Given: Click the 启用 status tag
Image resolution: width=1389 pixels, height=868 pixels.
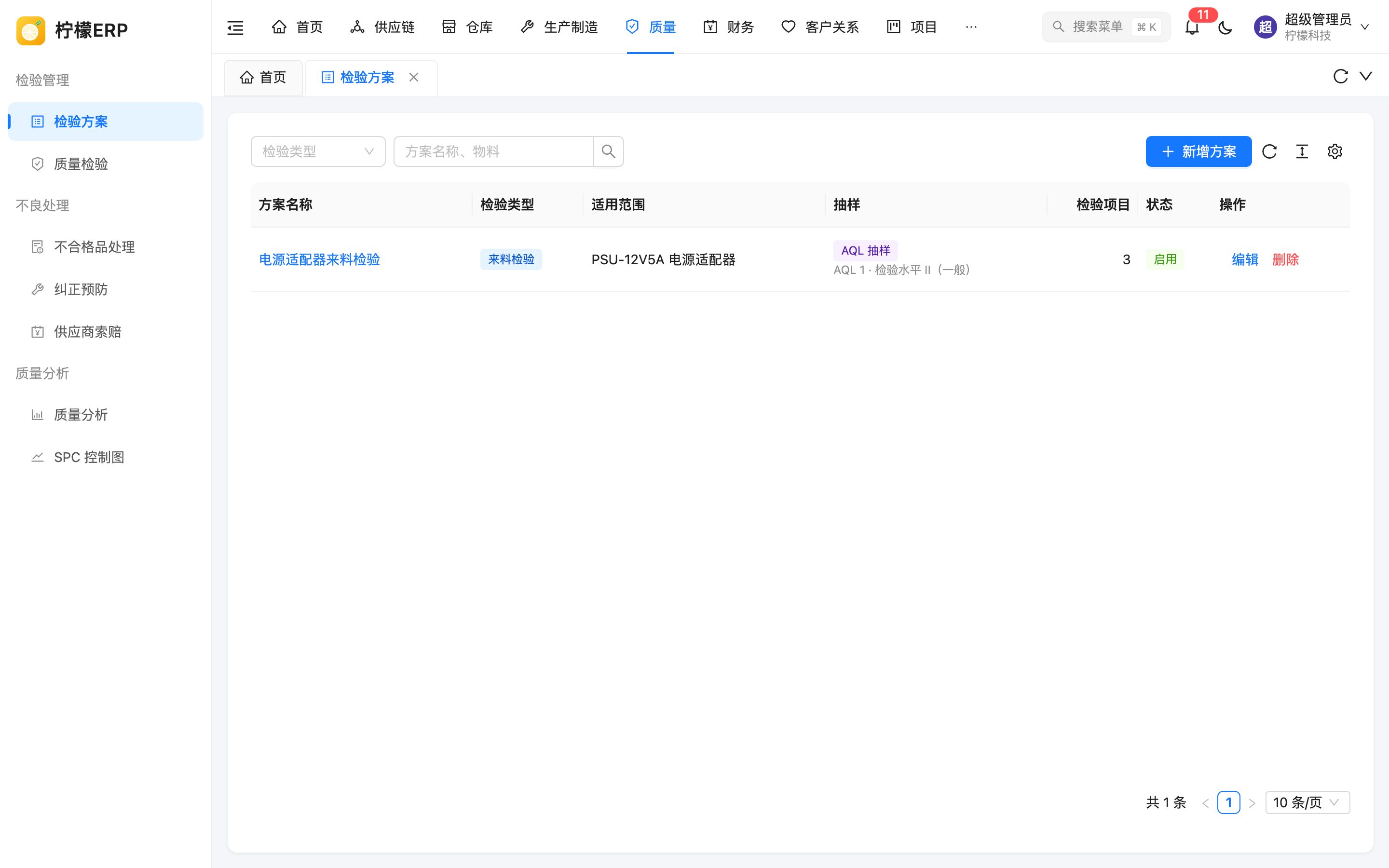Looking at the screenshot, I should tap(1165, 259).
